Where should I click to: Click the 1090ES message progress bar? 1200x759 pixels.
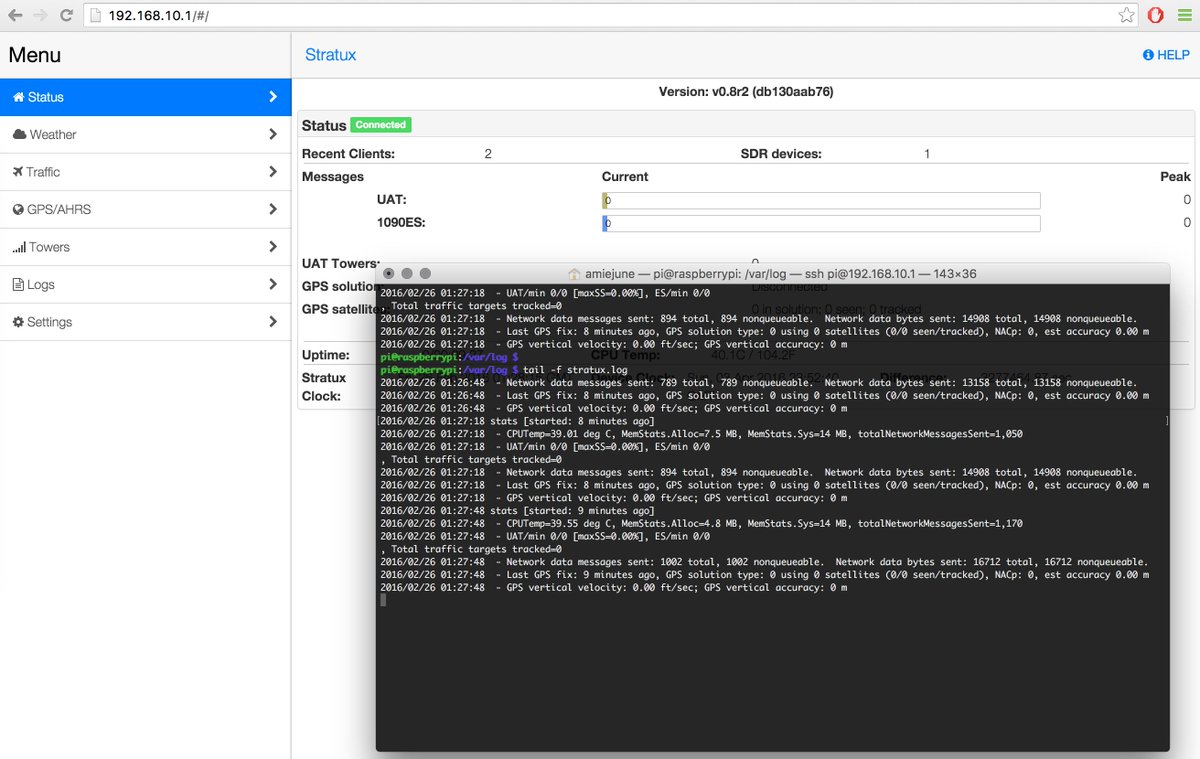(821, 223)
